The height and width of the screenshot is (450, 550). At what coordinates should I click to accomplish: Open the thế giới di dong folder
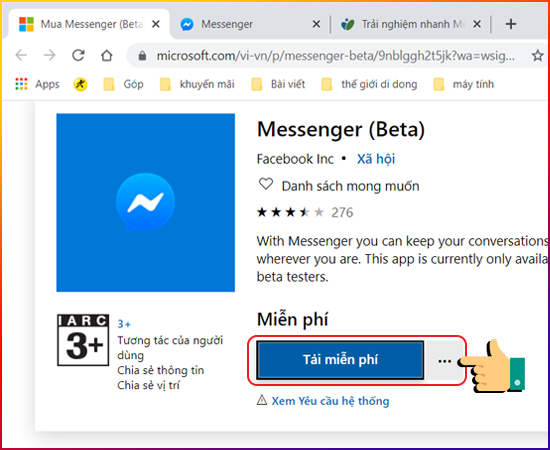(369, 84)
